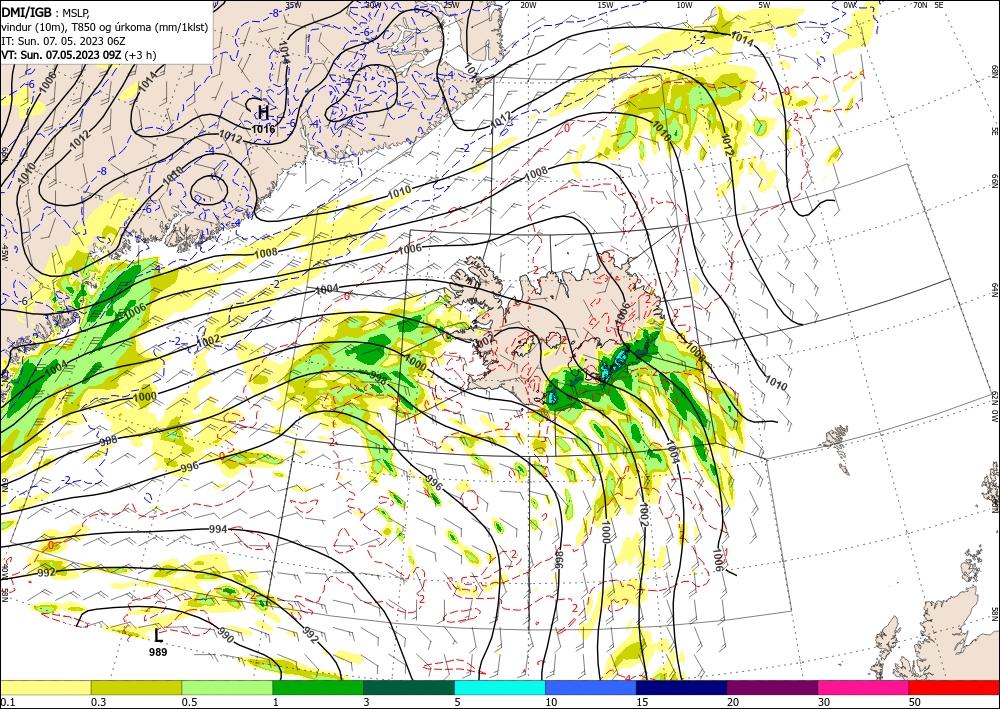
Task: Click the 35W longitude label
Action: pyautogui.click(x=293, y=4)
